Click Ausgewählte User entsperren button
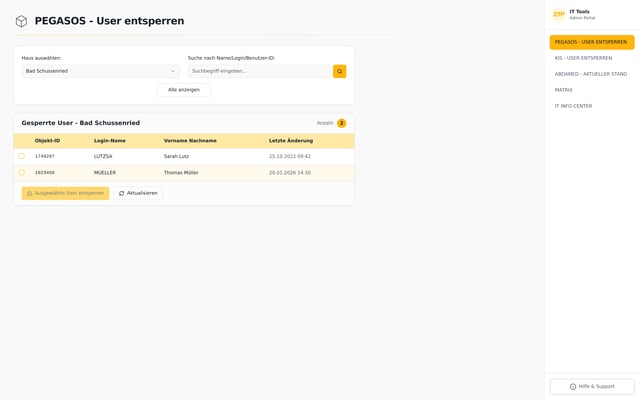 [65, 193]
